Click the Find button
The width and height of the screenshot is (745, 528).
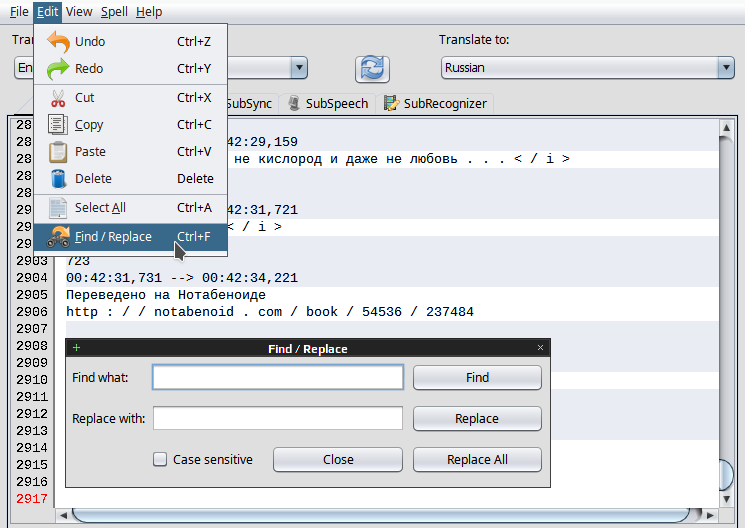[477, 377]
